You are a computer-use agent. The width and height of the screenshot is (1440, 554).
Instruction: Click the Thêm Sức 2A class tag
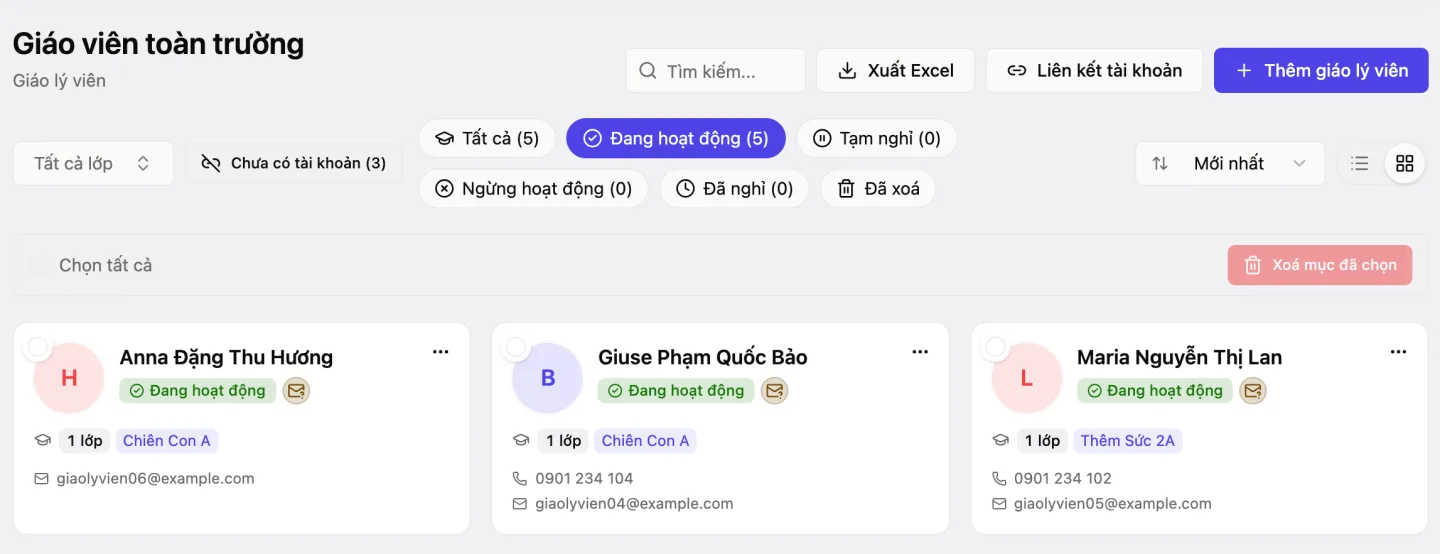[x=1128, y=441]
